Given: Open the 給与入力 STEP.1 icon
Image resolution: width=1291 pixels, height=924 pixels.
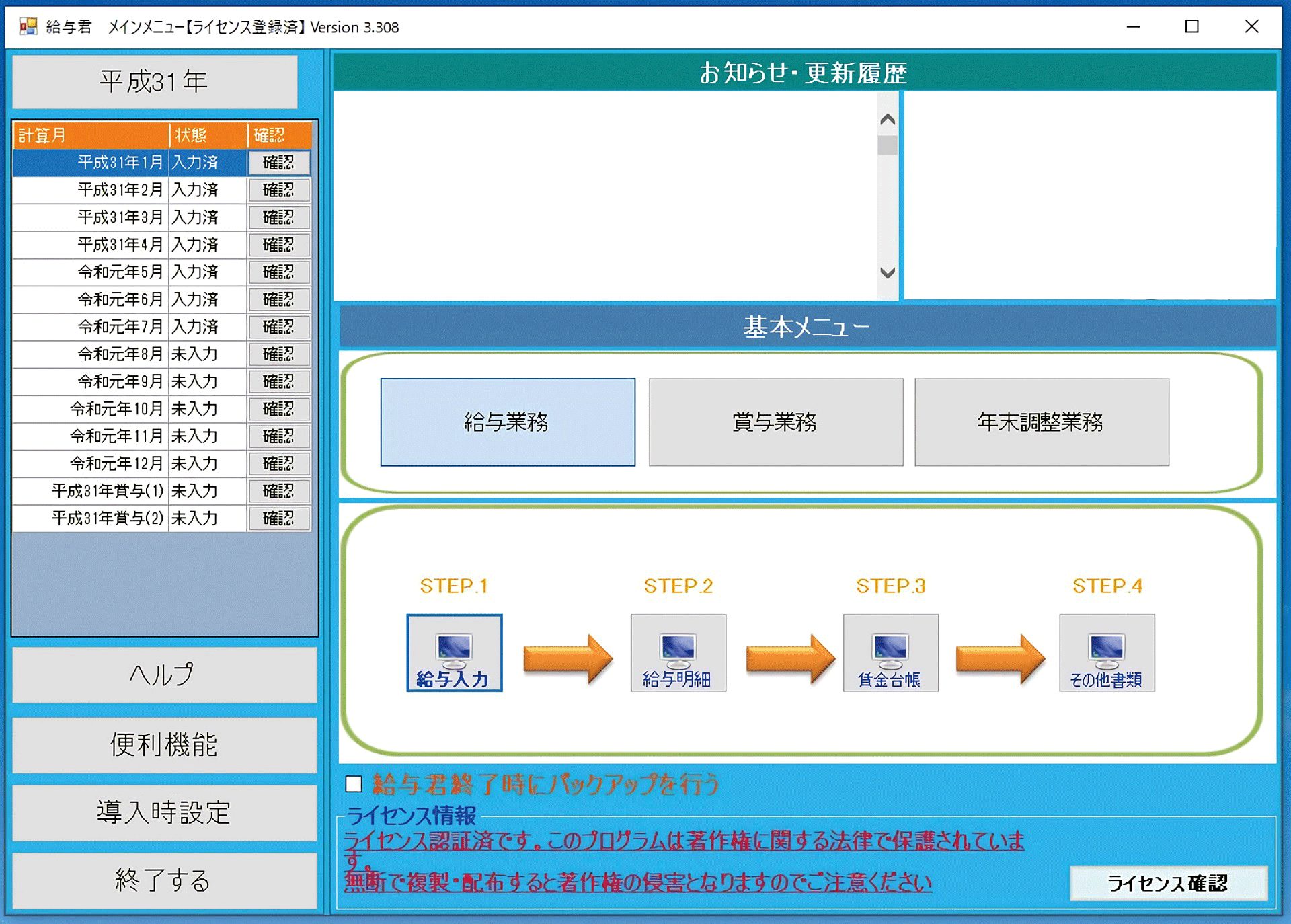Looking at the screenshot, I should (x=454, y=652).
